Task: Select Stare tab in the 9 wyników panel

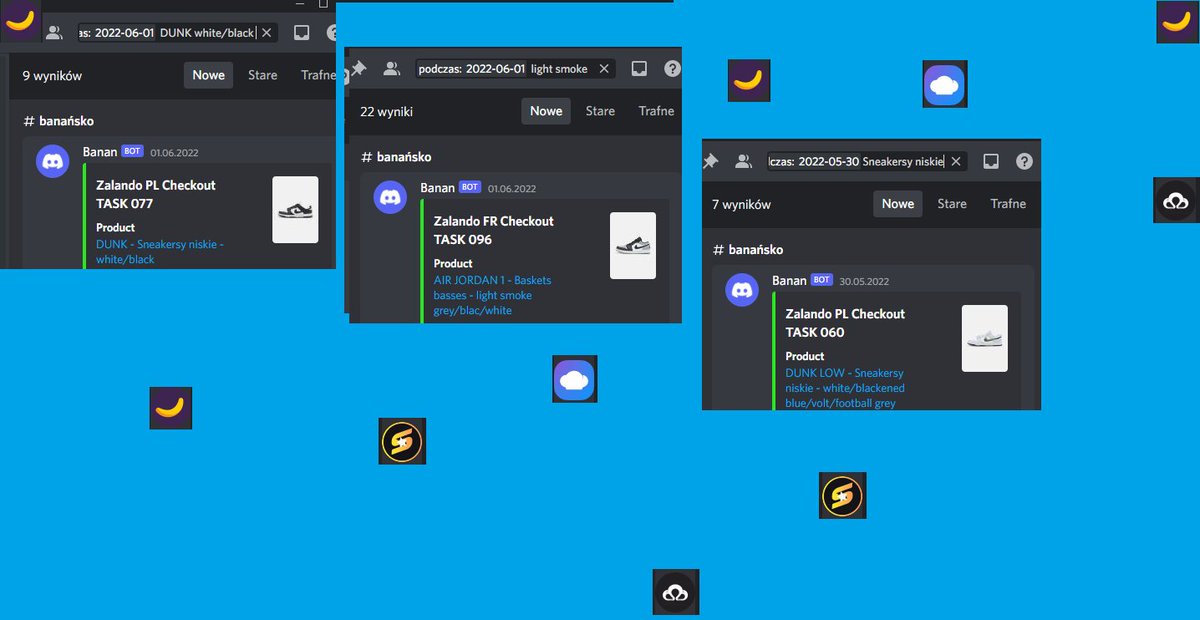Action: [263, 75]
